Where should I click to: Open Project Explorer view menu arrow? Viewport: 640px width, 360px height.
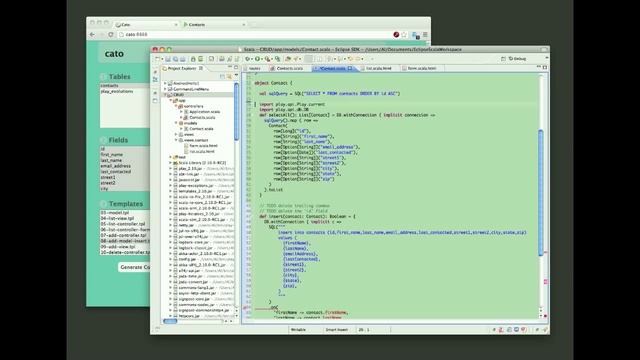coord(236,76)
